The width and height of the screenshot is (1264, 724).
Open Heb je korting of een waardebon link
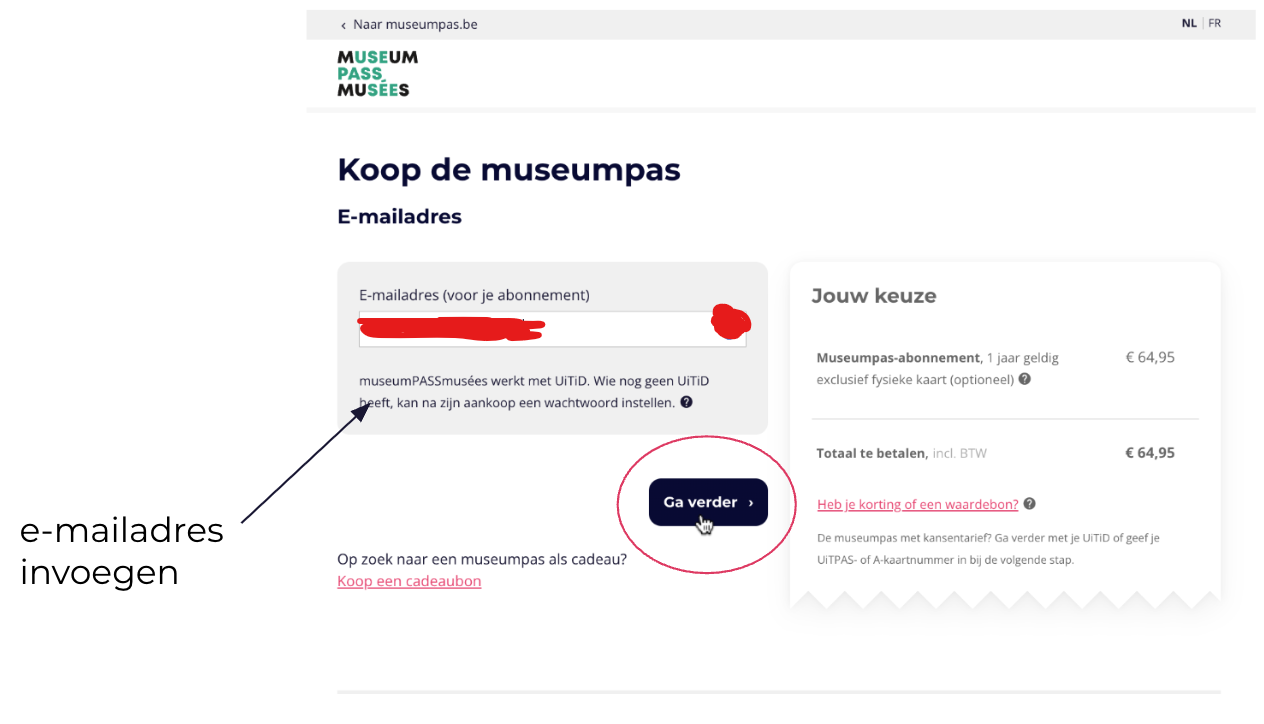[x=917, y=504]
